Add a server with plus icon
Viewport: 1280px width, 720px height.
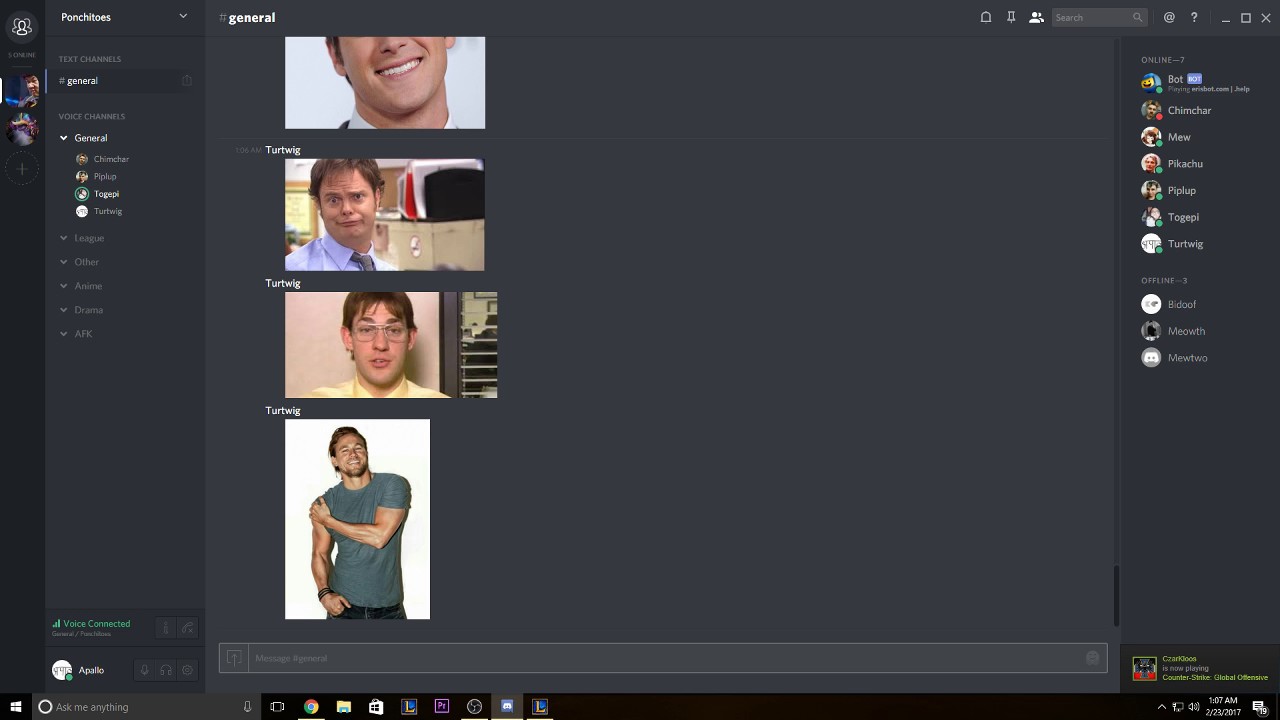[x=22, y=169]
